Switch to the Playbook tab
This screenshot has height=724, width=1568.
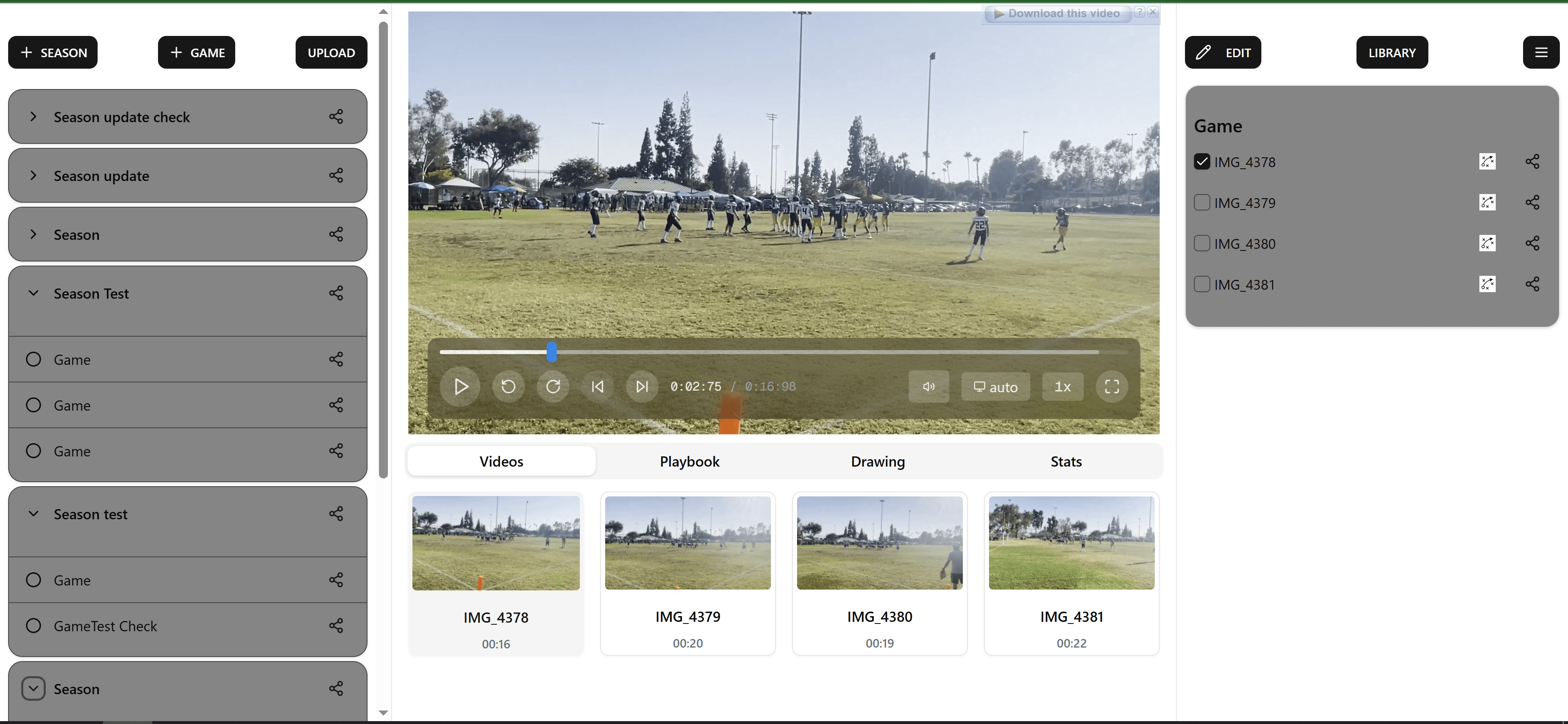click(690, 461)
